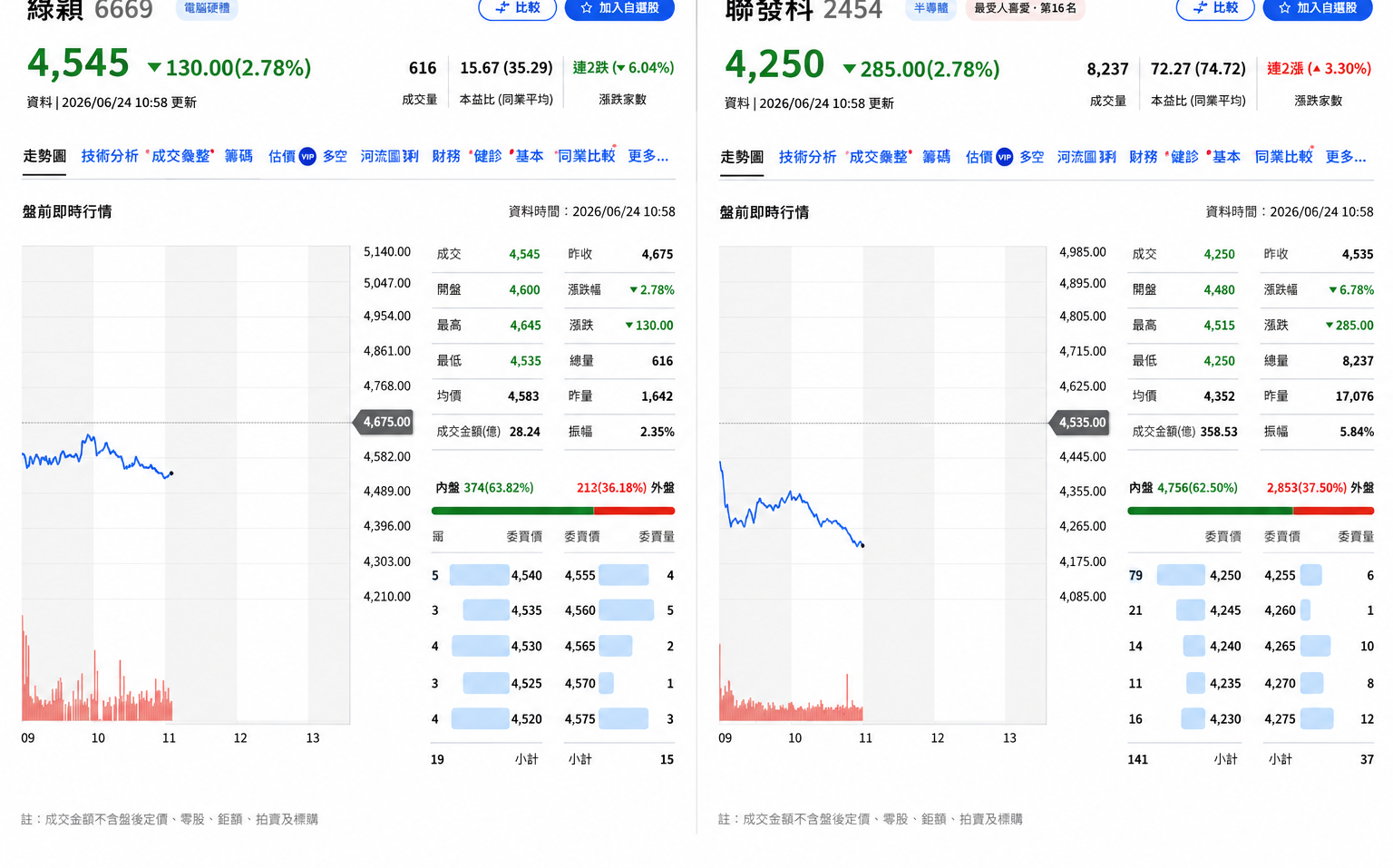
Task: Open 技術分析 tab in 綠穎 panel
Action: [110, 156]
